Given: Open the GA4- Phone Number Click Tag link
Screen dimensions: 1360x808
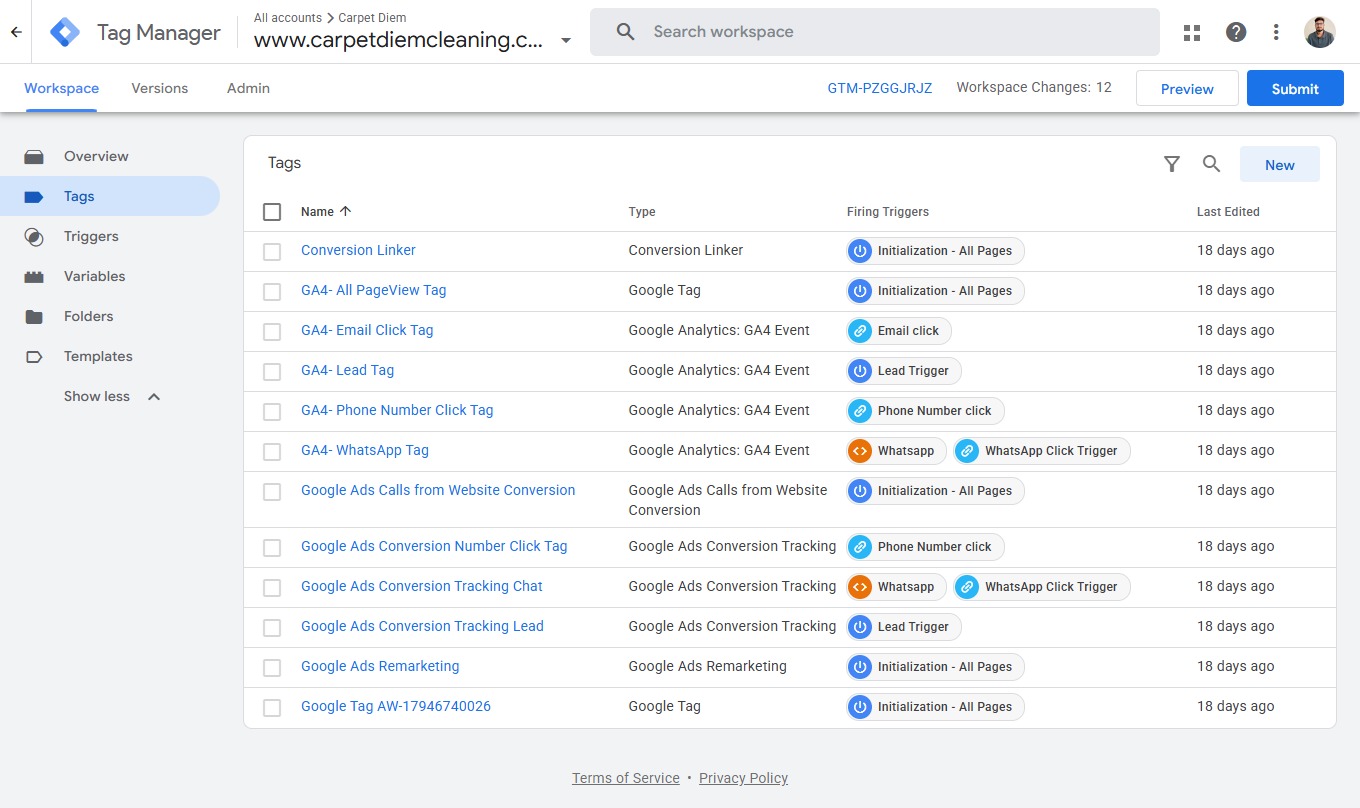Looking at the screenshot, I should coord(397,410).
